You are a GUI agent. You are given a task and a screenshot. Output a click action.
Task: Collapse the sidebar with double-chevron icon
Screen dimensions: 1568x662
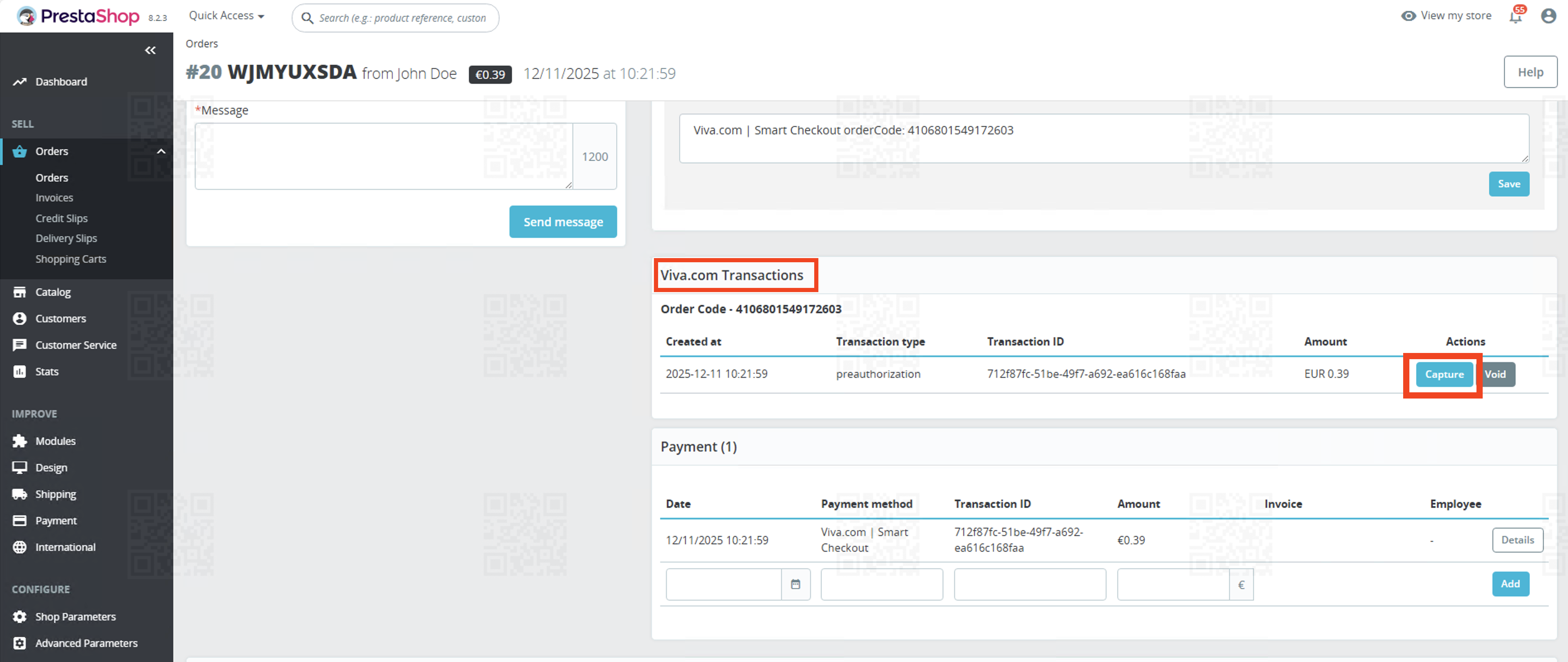click(150, 51)
